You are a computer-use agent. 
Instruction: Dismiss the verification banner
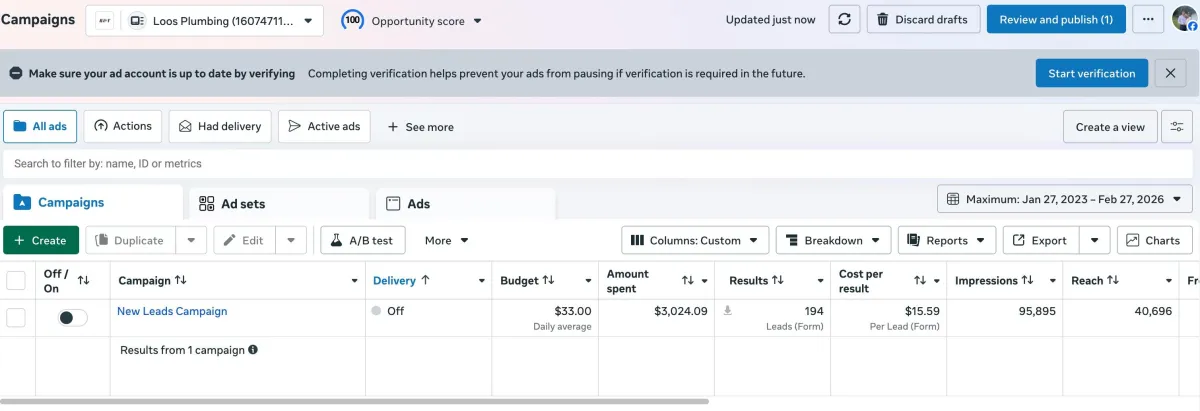[1170, 73]
